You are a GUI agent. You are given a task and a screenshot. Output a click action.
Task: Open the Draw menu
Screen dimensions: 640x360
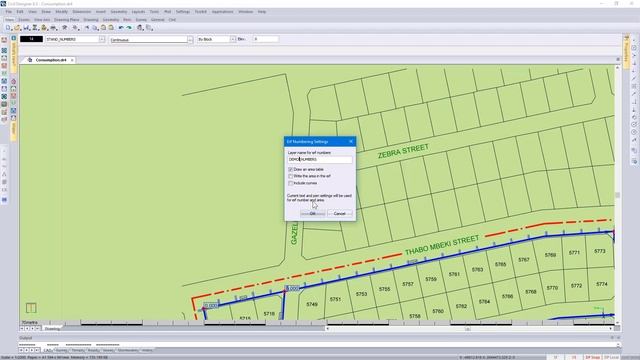46,12
